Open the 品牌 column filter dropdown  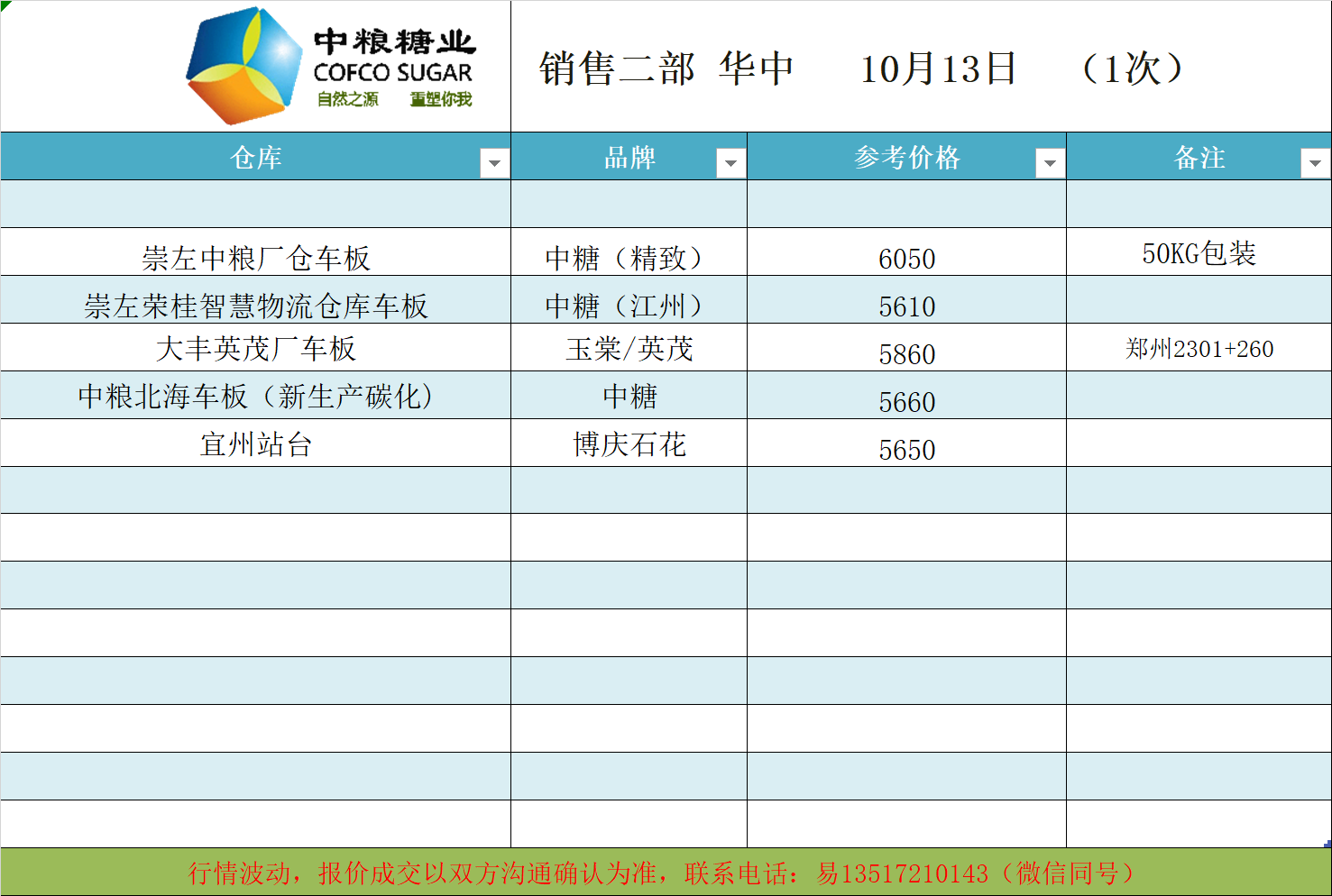(x=730, y=163)
